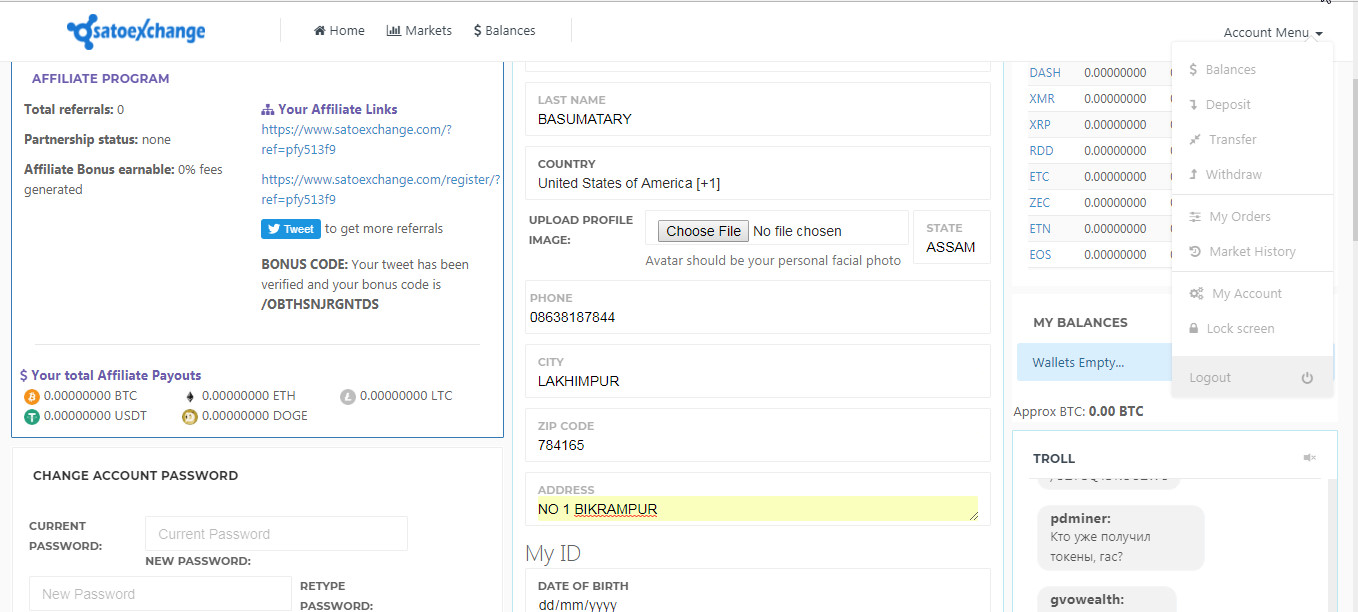Click the Dogecoin icon in payouts
The width and height of the screenshot is (1358, 612).
[190, 416]
